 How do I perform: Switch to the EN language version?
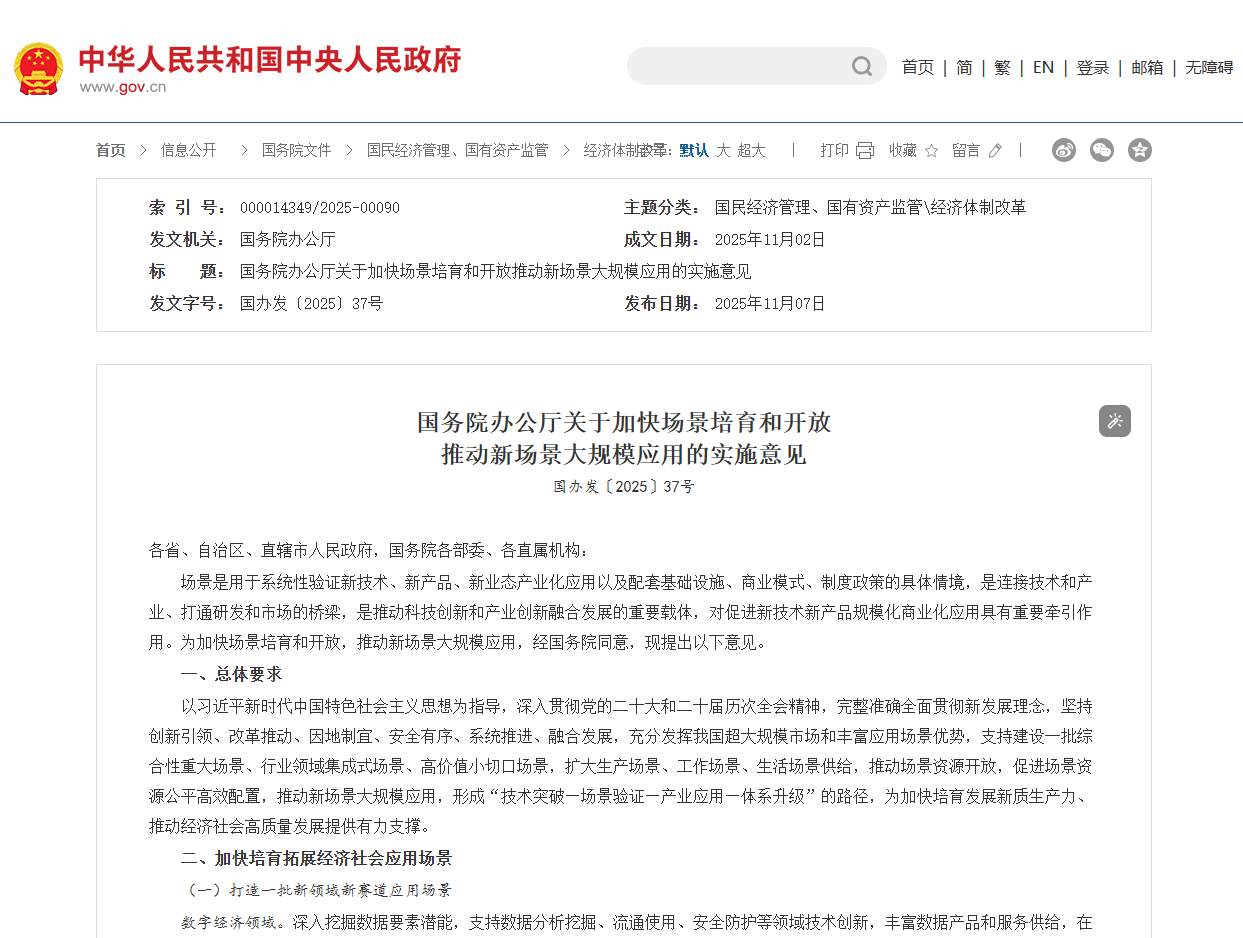click(x=1043, y=67)
